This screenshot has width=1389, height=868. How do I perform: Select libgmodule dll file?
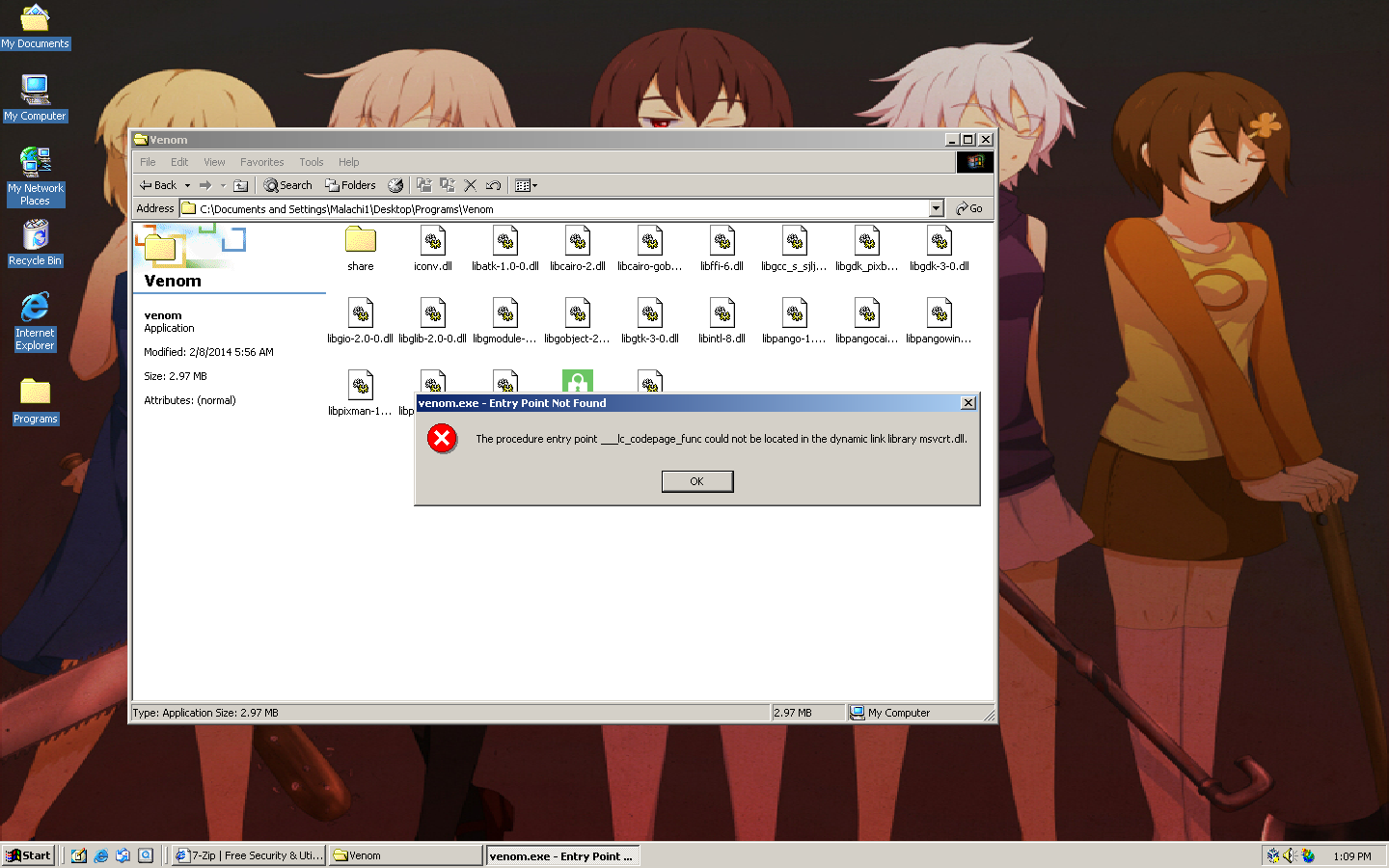(x=505, y=321)
